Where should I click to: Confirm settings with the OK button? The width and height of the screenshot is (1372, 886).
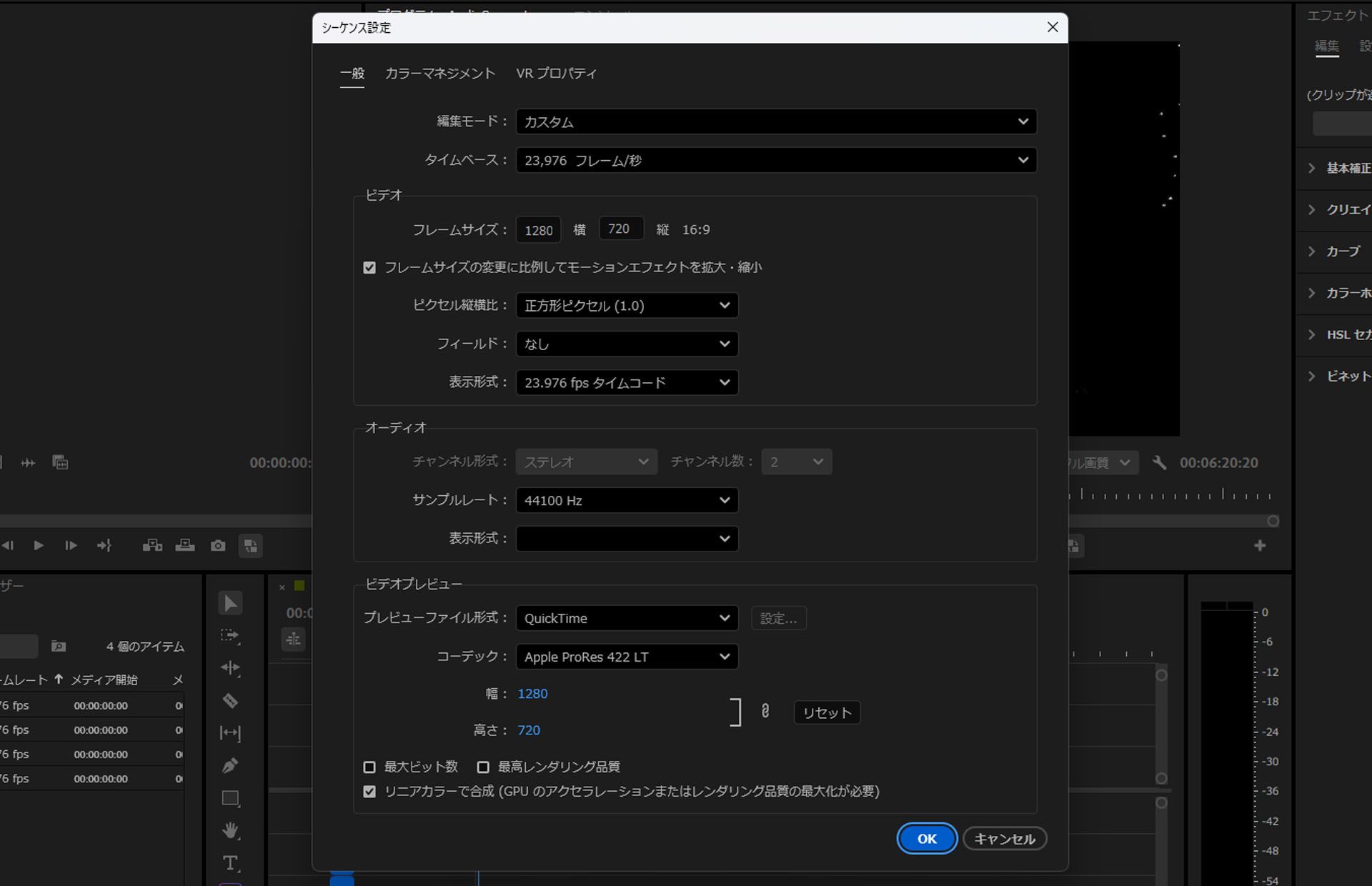(927, 838)
